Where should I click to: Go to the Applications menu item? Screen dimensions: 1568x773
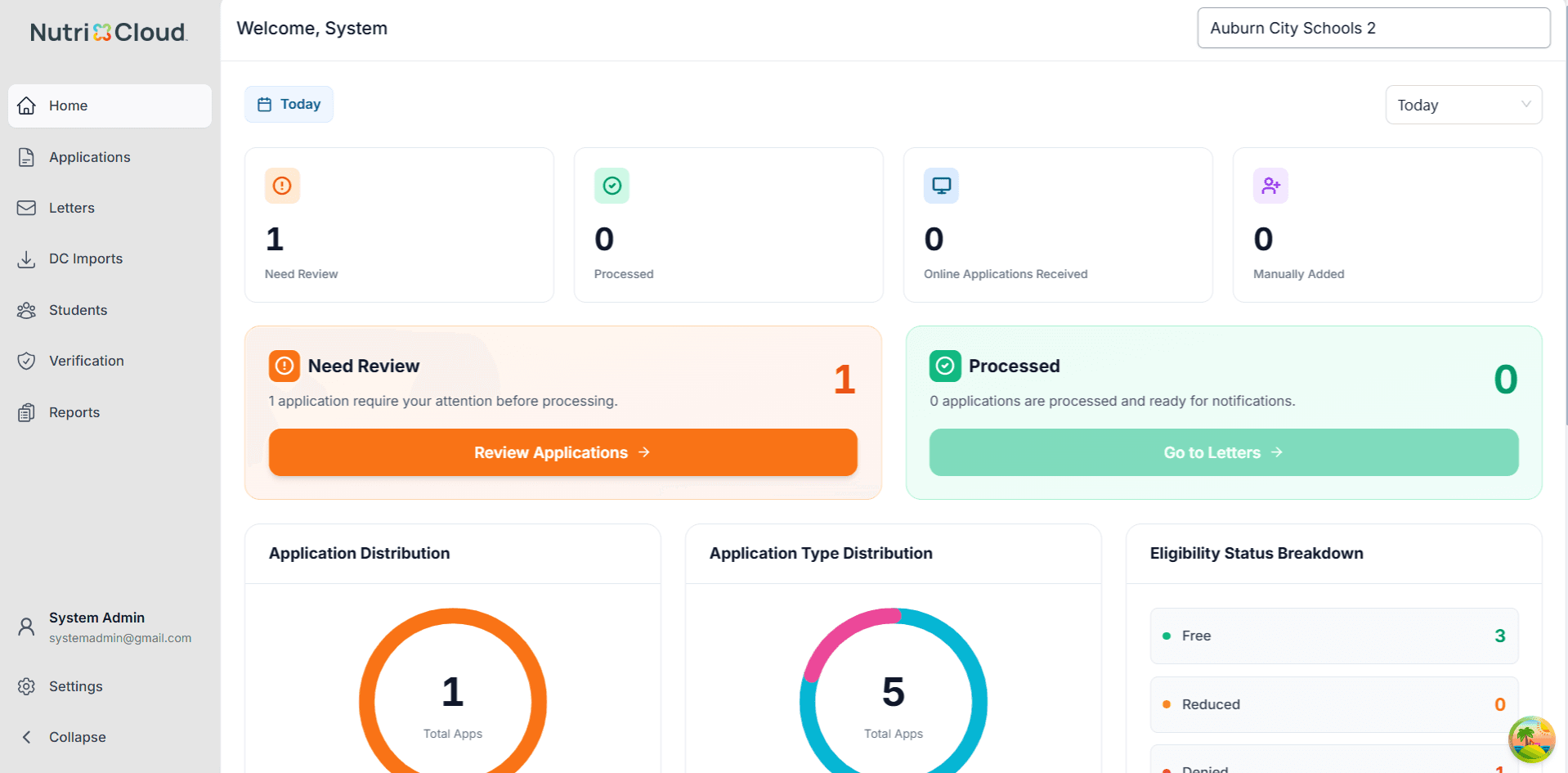pos(110,157)
